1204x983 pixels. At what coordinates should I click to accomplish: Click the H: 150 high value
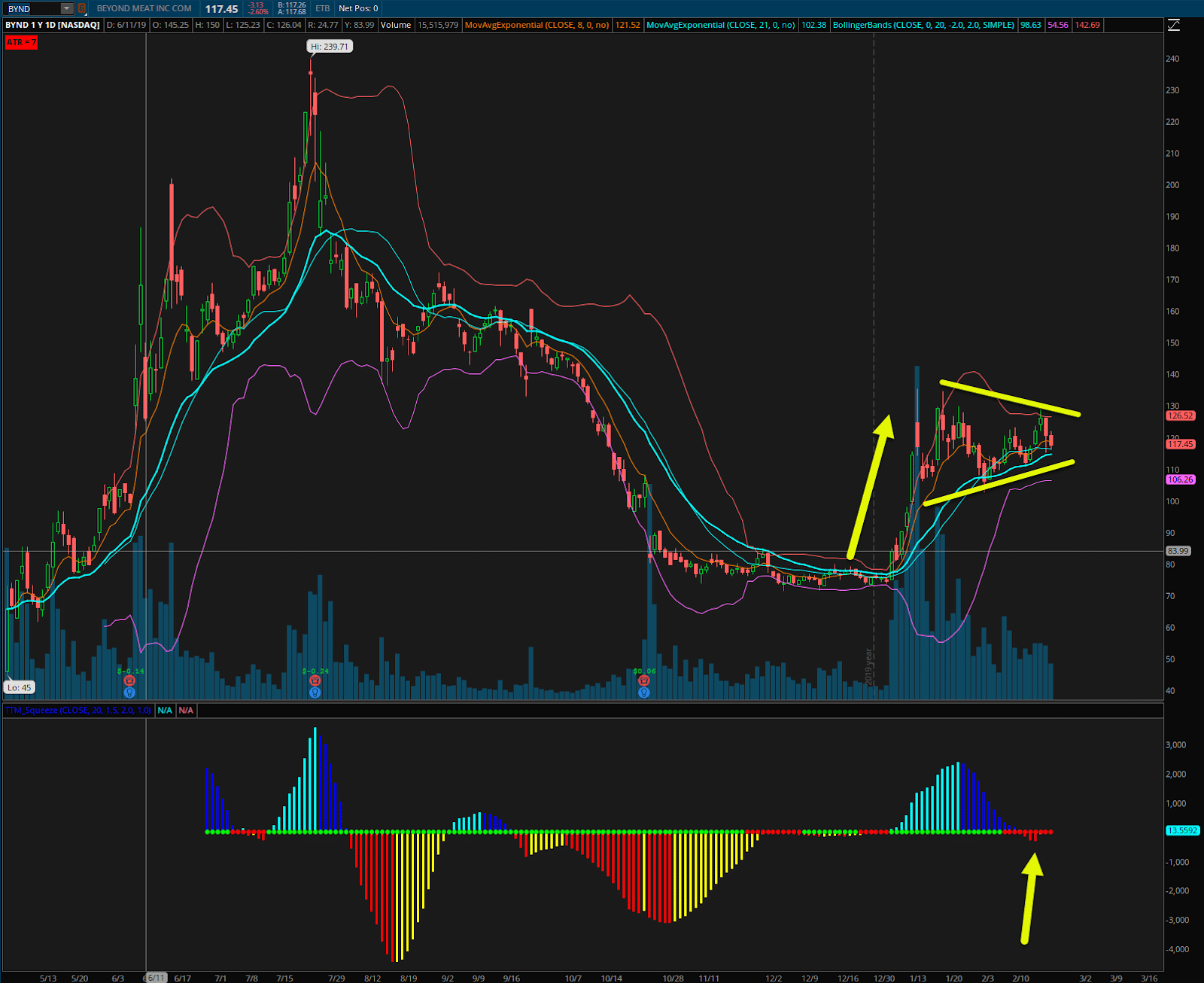(207, 25)
